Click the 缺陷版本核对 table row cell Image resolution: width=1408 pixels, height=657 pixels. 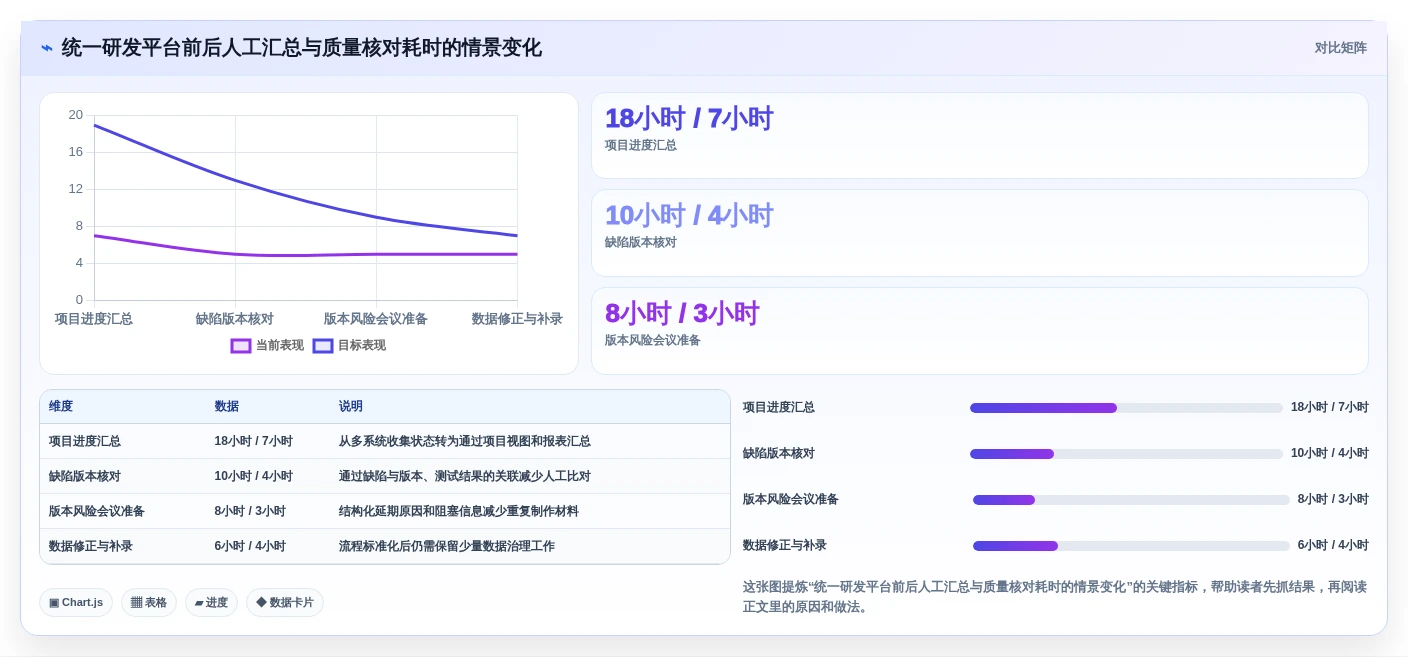coord(85,476)
